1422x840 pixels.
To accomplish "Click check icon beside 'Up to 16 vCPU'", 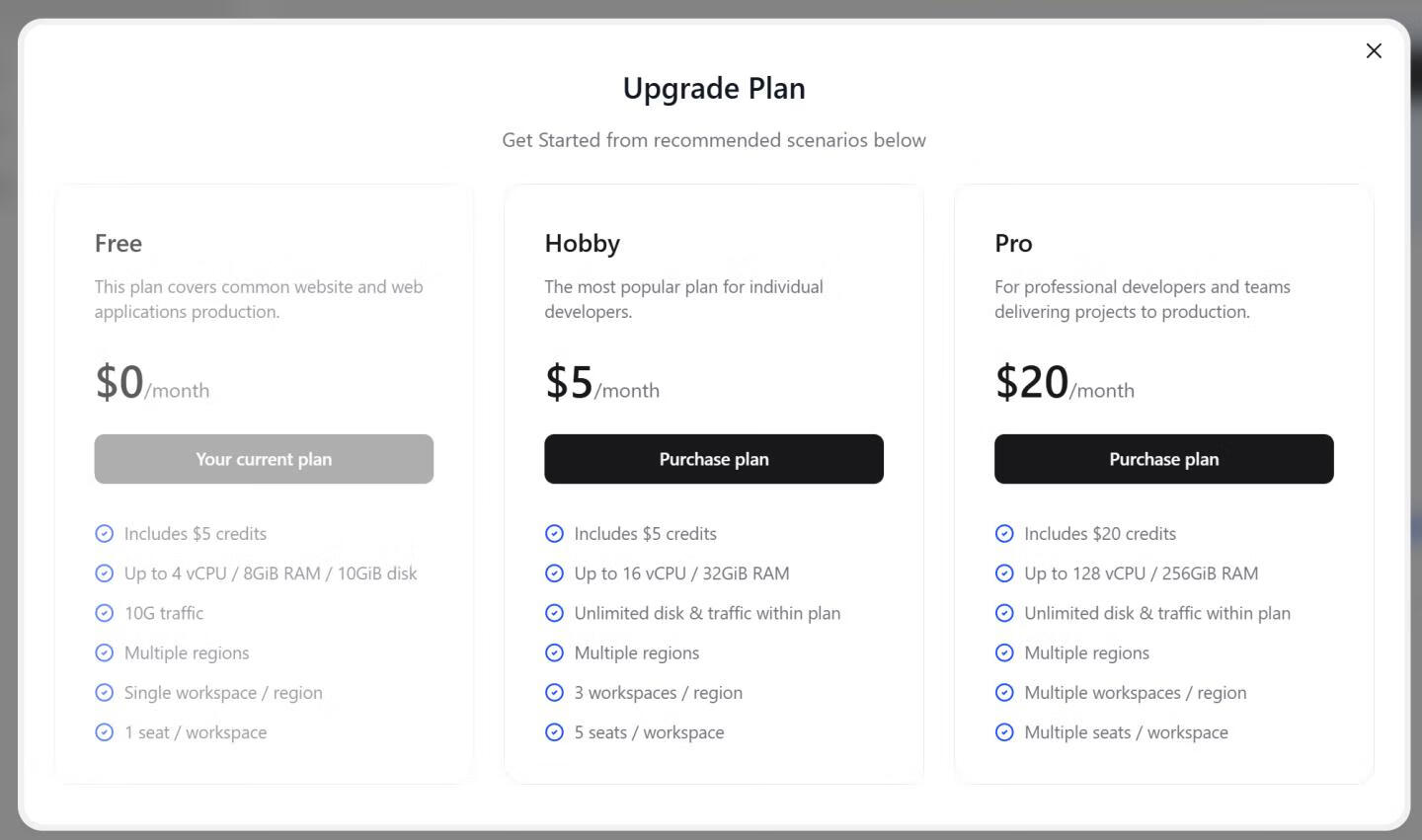I will (x=554, y=573).
